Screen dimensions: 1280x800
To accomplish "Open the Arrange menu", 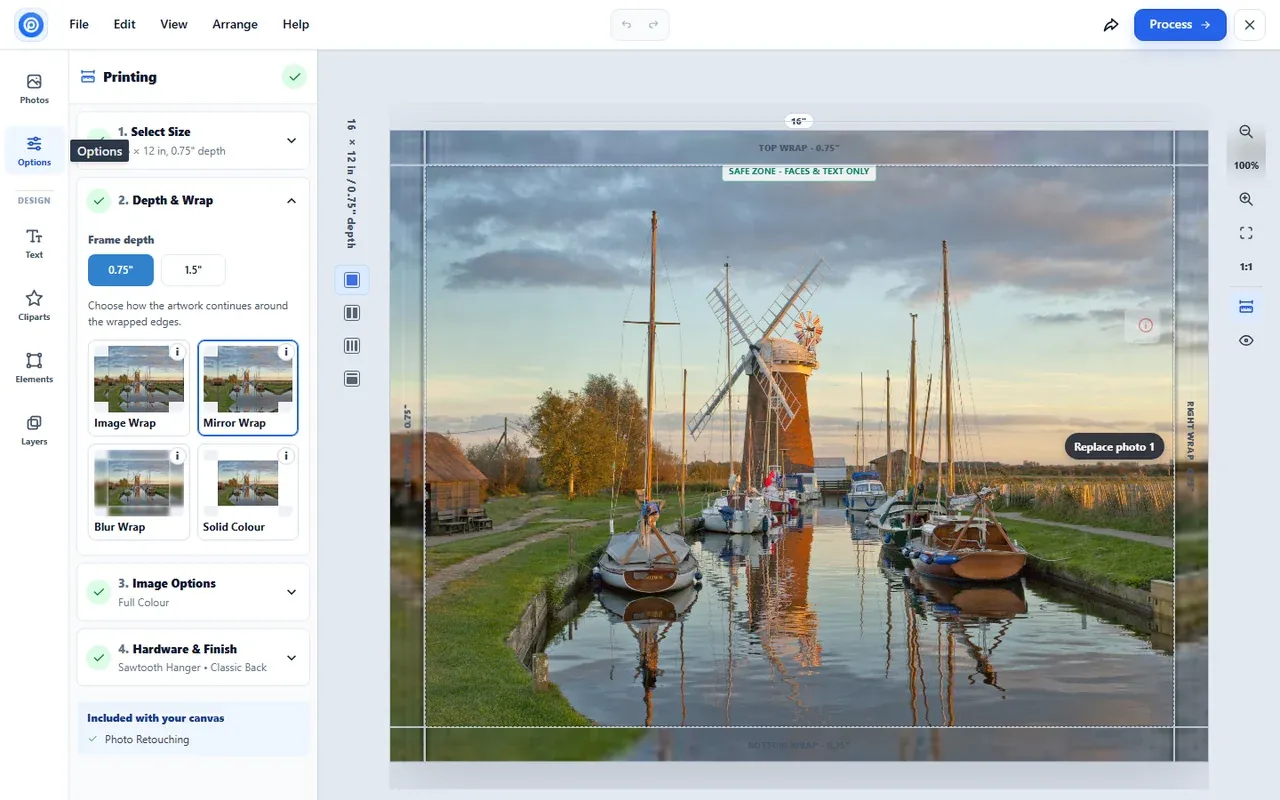I will click(235, 24).
